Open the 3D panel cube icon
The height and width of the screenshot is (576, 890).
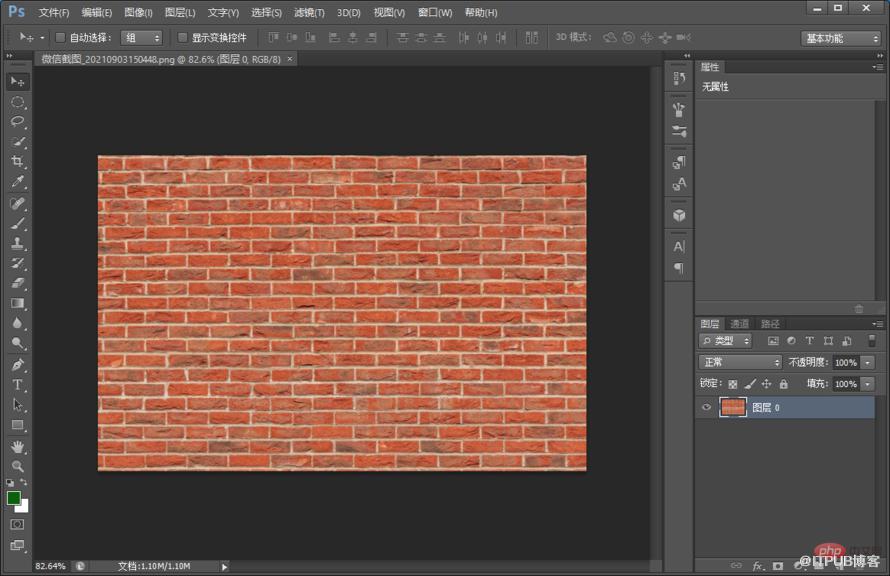[x=679, y=216]
